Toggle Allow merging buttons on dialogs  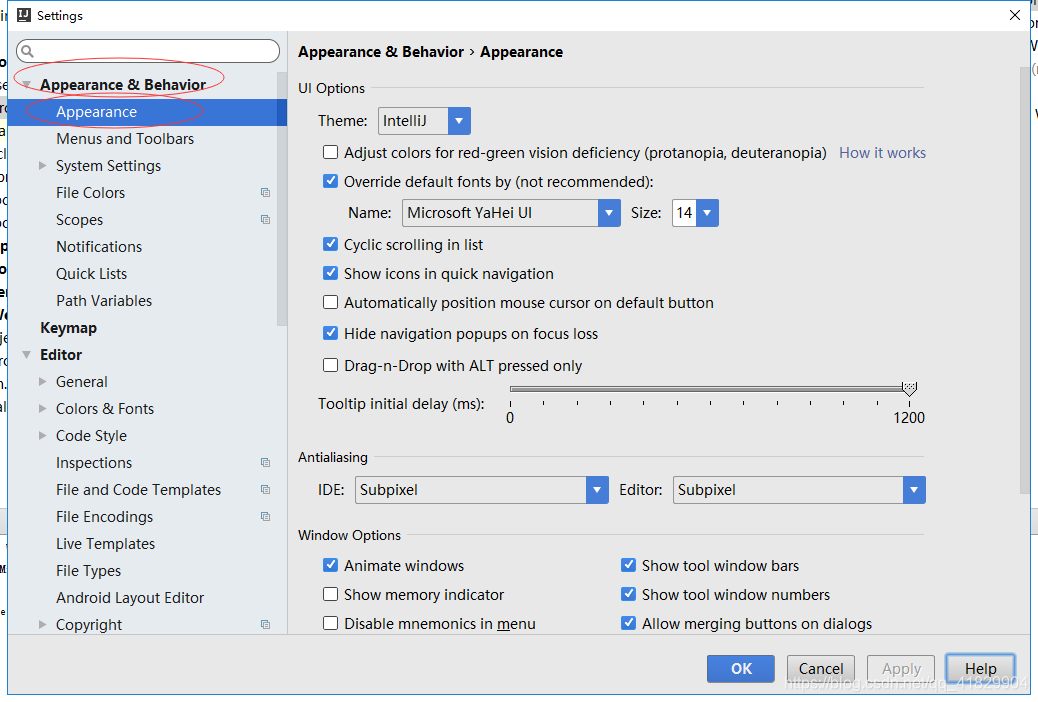click(x=628, y=623)
